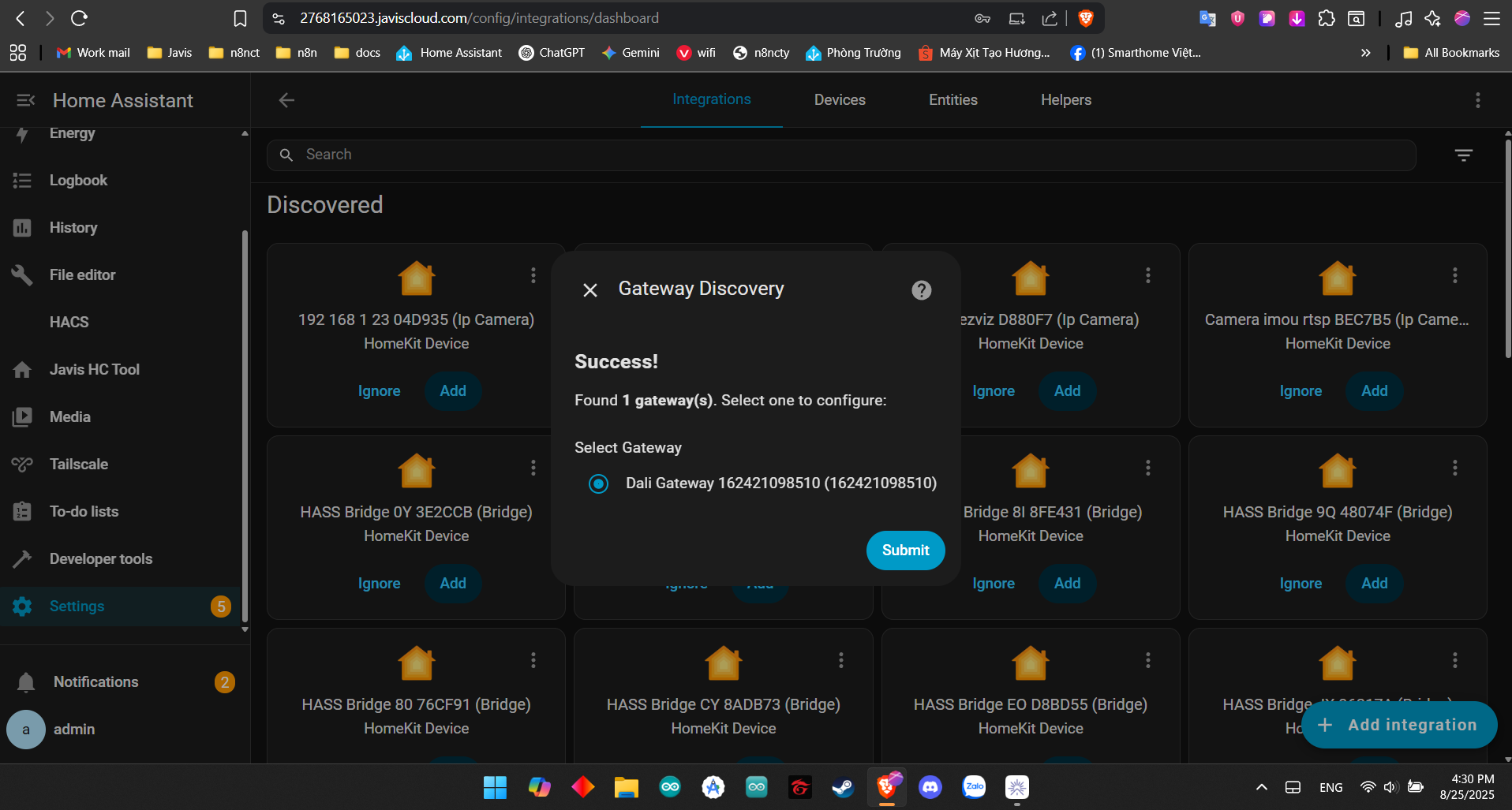
Task: Open the HACS sidebar entry
Action: [69, 322]
